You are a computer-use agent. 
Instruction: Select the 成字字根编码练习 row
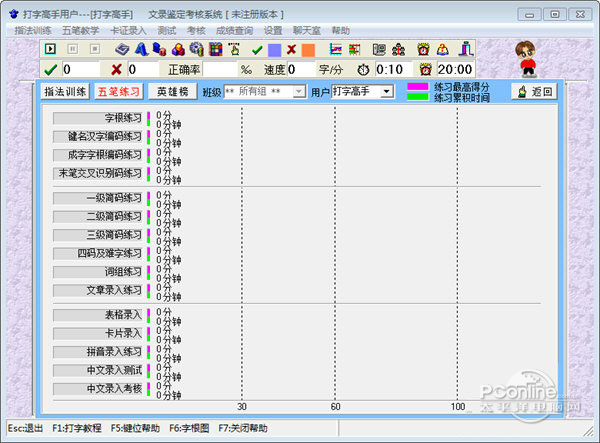pos(98,155)
